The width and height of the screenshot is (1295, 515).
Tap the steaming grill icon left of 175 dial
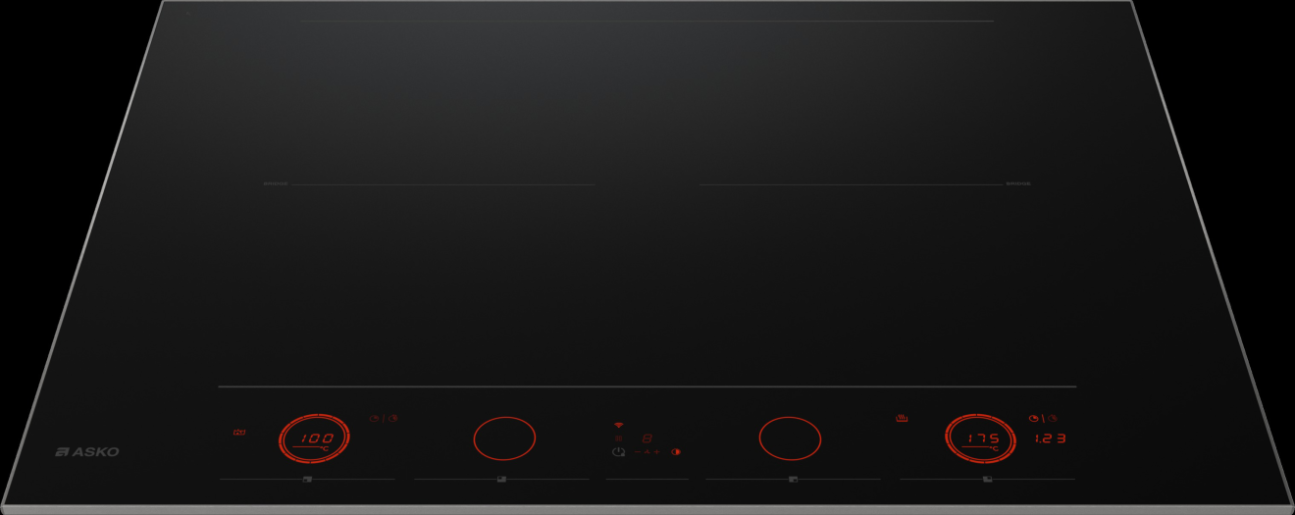tap(902, 418)
